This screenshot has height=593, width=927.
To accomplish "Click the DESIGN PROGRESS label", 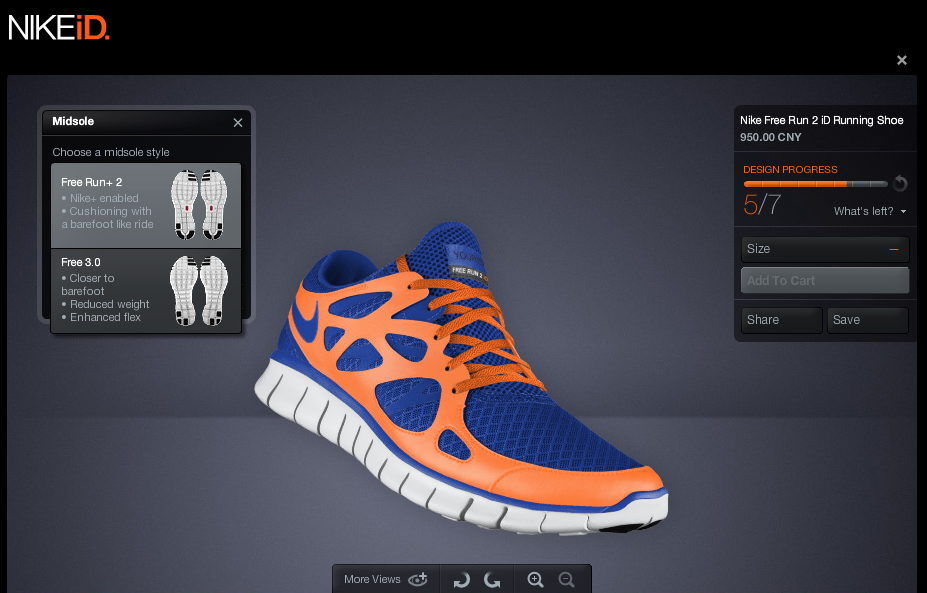I will (x=790, y=170).
